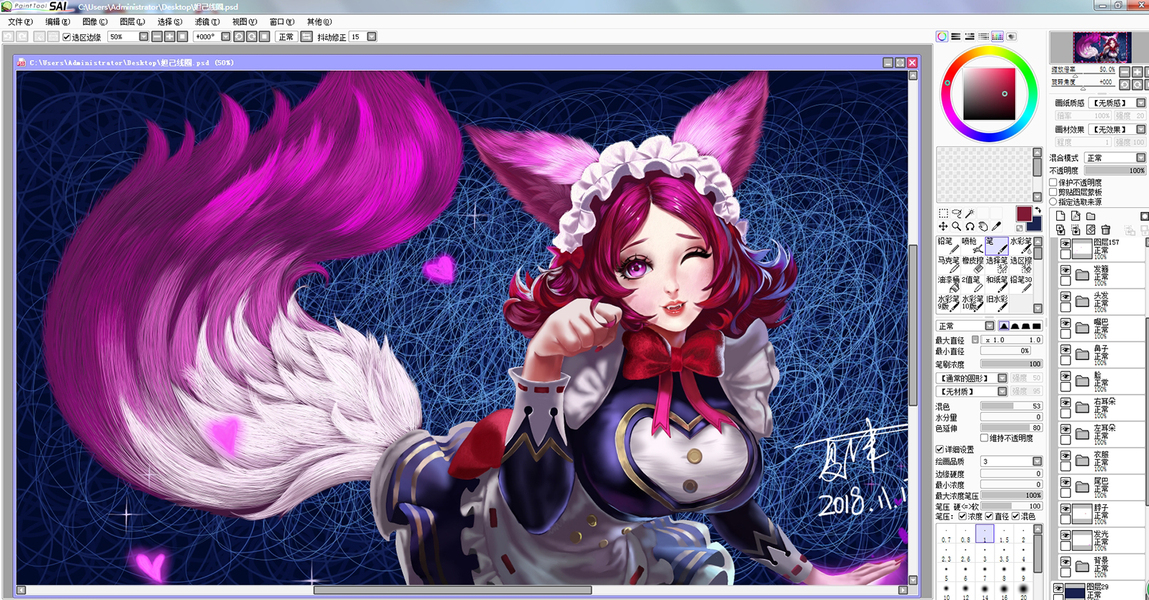The image size is (1149, 600).
Task: Toggle 维持不透明度 checkbox
Action: [984, 438]
